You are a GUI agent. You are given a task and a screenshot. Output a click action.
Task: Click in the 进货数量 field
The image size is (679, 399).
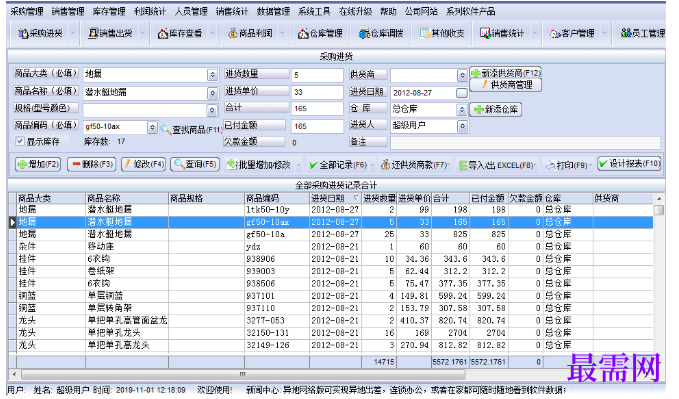point(317,75)
